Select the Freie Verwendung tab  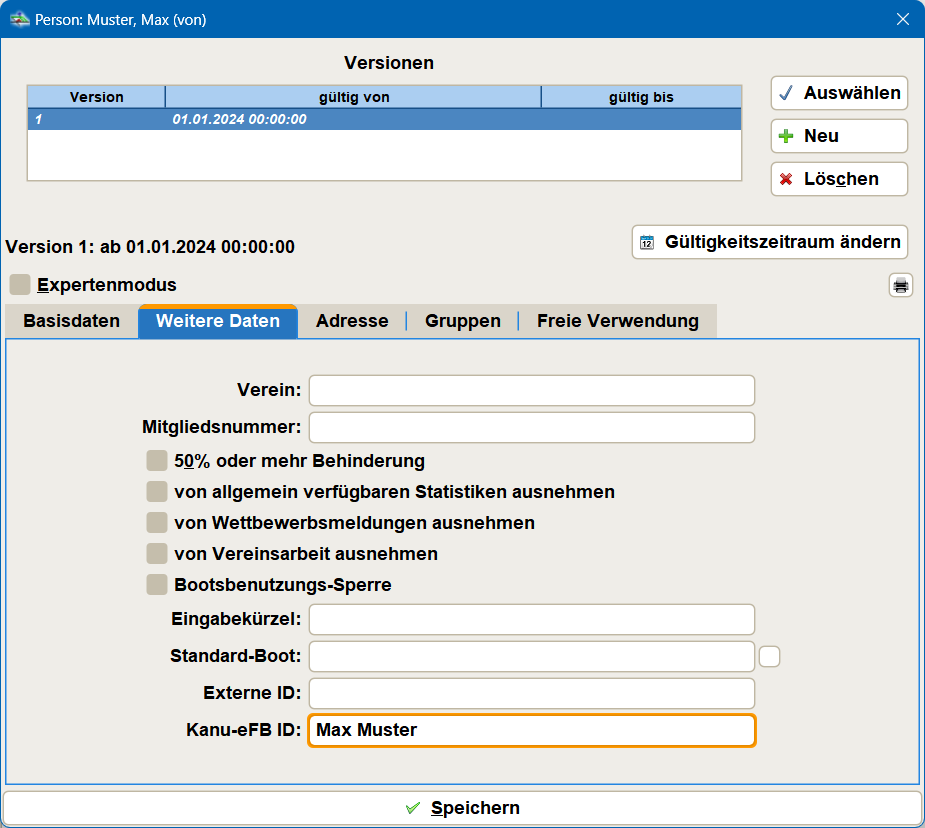617,322
